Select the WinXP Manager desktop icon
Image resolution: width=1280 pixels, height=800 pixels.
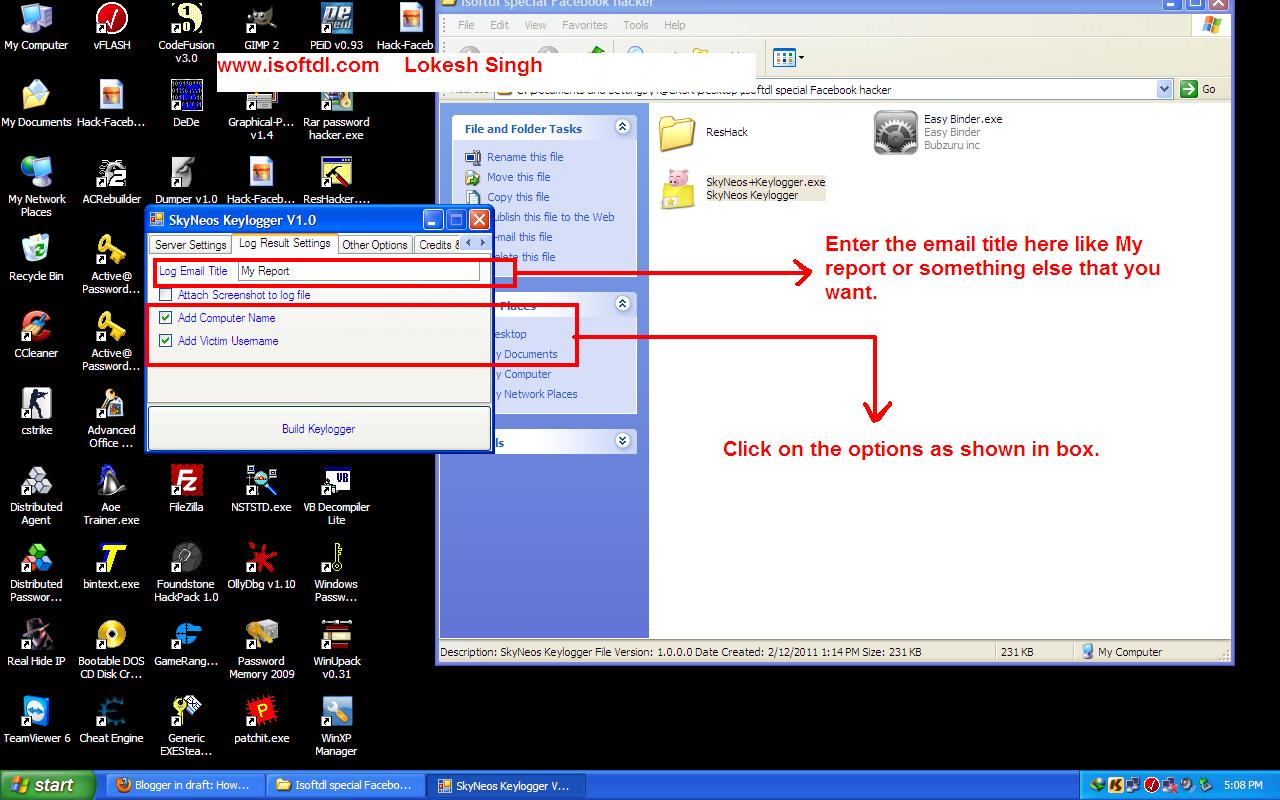[336, 726]
